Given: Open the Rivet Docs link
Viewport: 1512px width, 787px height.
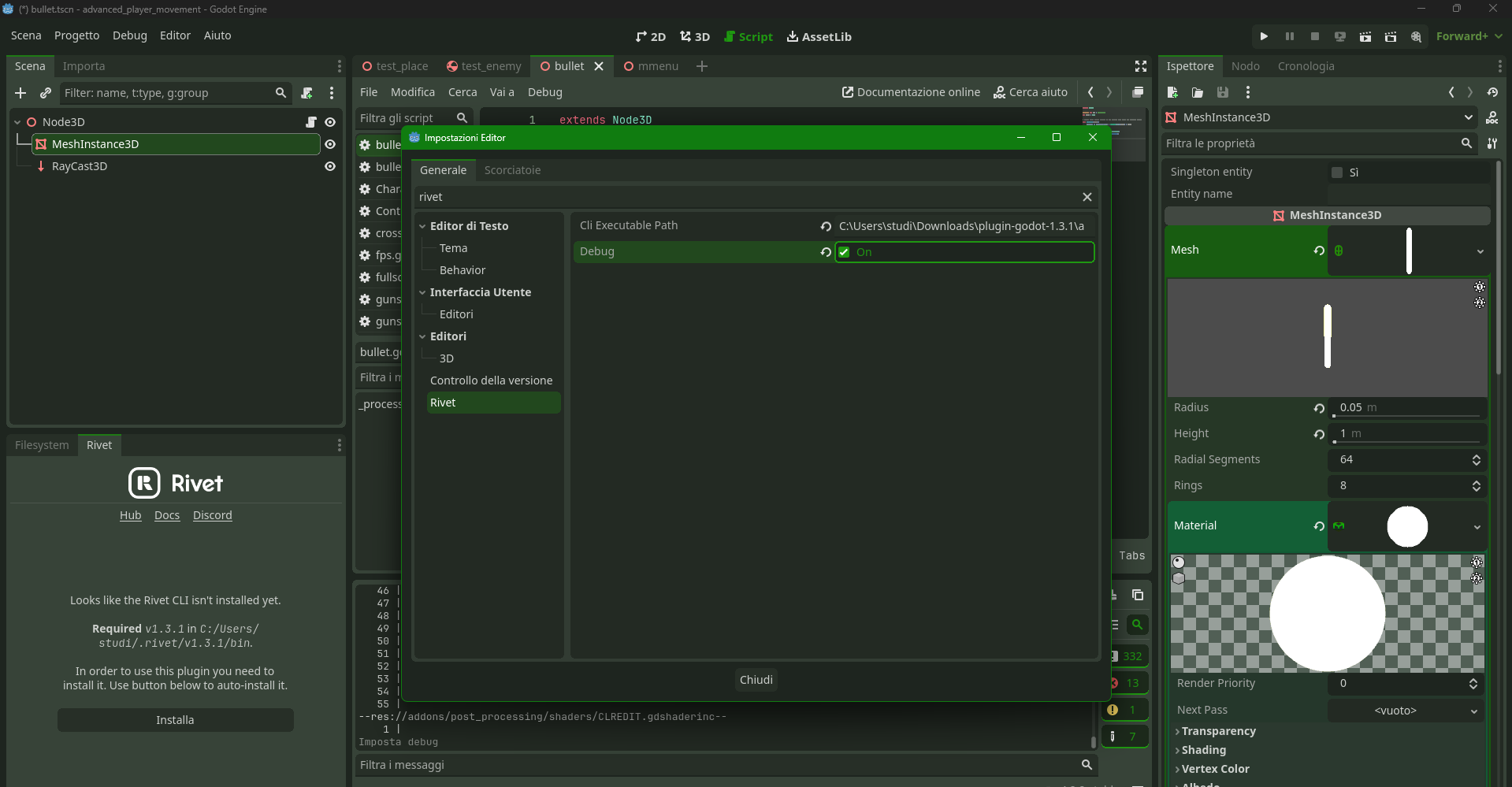Looking at the screenshot, I should coord(167,515).
